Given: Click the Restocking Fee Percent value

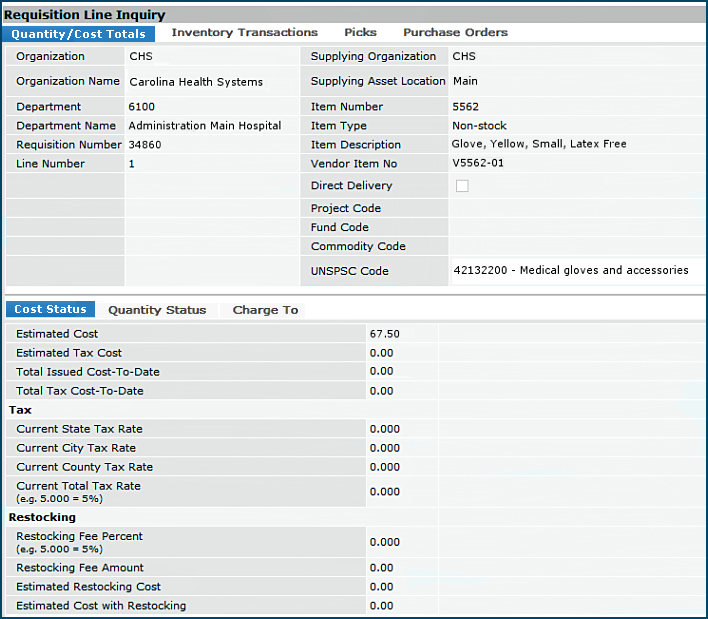Looking at the screenshot, I should 385,542.
